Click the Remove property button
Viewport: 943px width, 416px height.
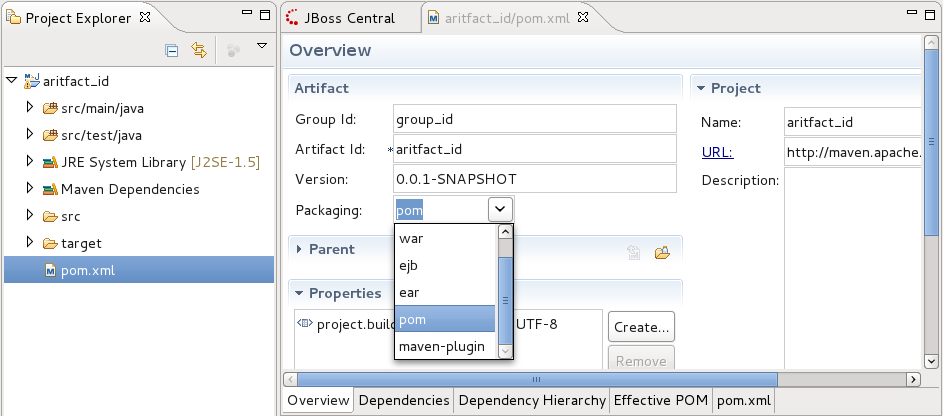641,358
